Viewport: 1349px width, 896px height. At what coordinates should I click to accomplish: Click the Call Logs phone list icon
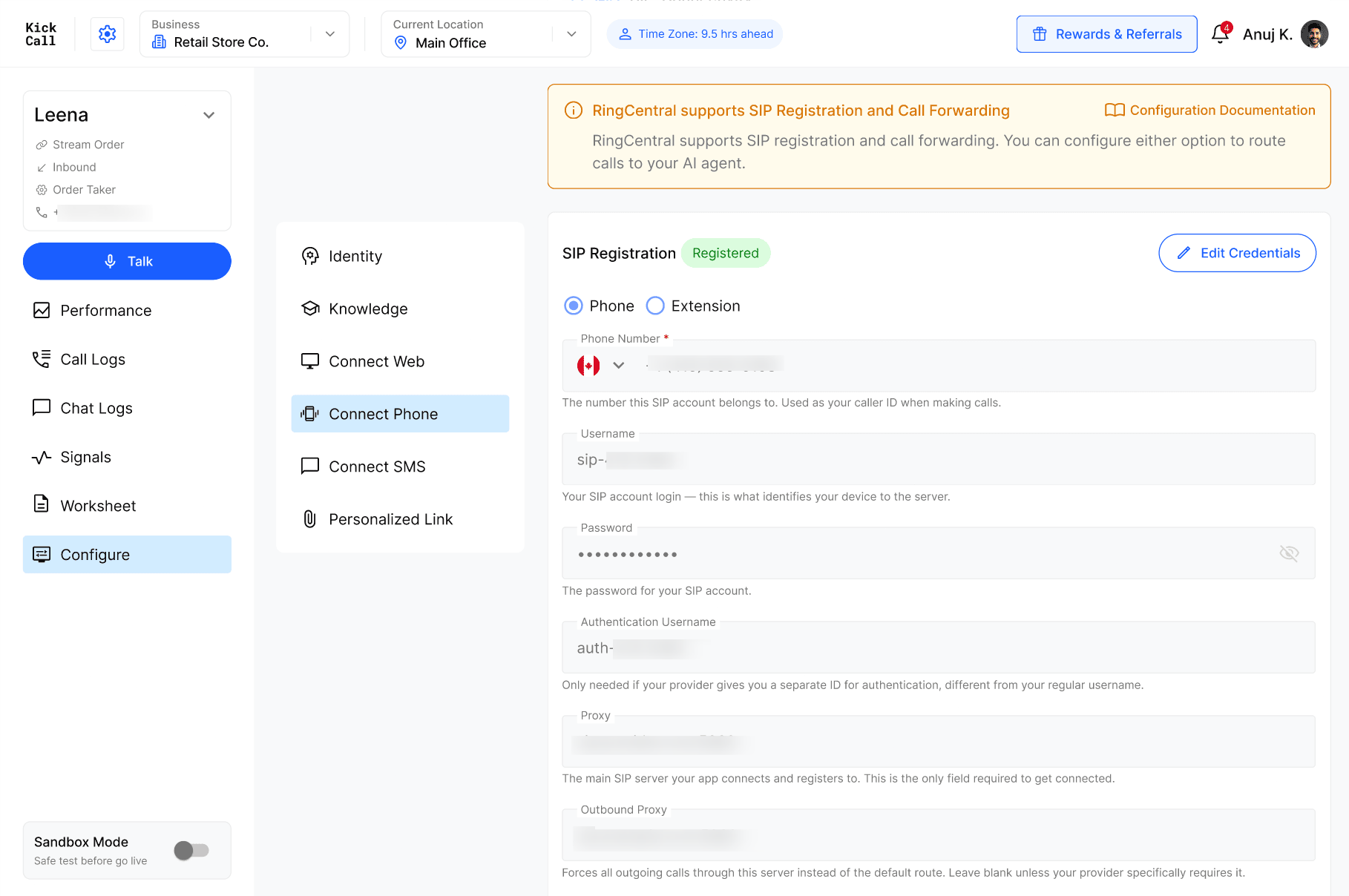[x=42, y=359]
